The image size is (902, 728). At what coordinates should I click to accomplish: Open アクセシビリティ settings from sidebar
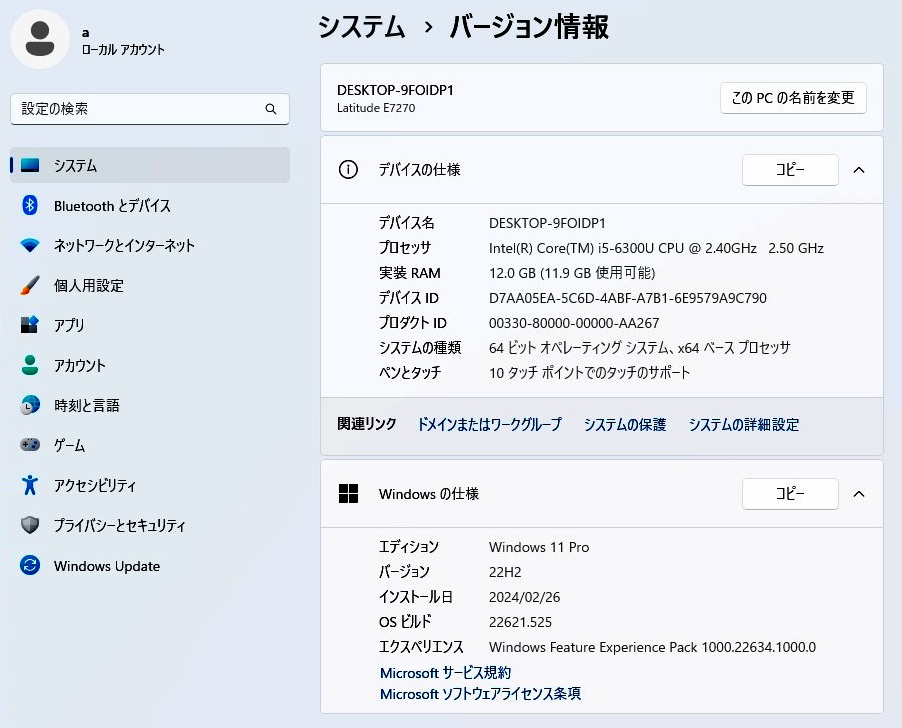(150, 485)
